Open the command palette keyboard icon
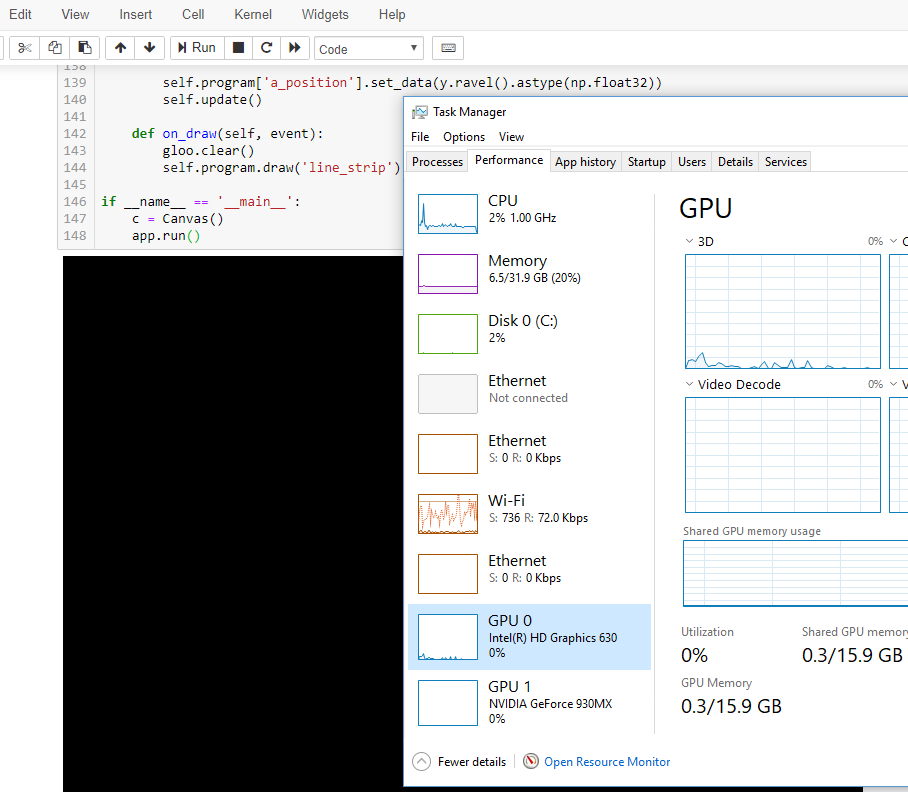The width and height of the screenshot is (908, 792). pos(447,47)
